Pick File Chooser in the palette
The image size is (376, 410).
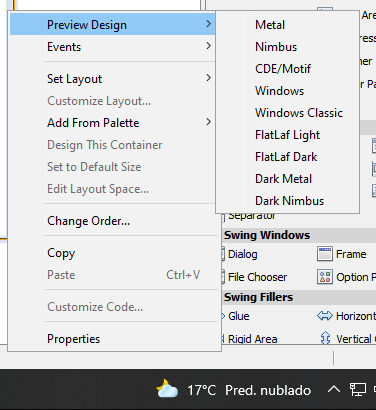coord(257,277)
